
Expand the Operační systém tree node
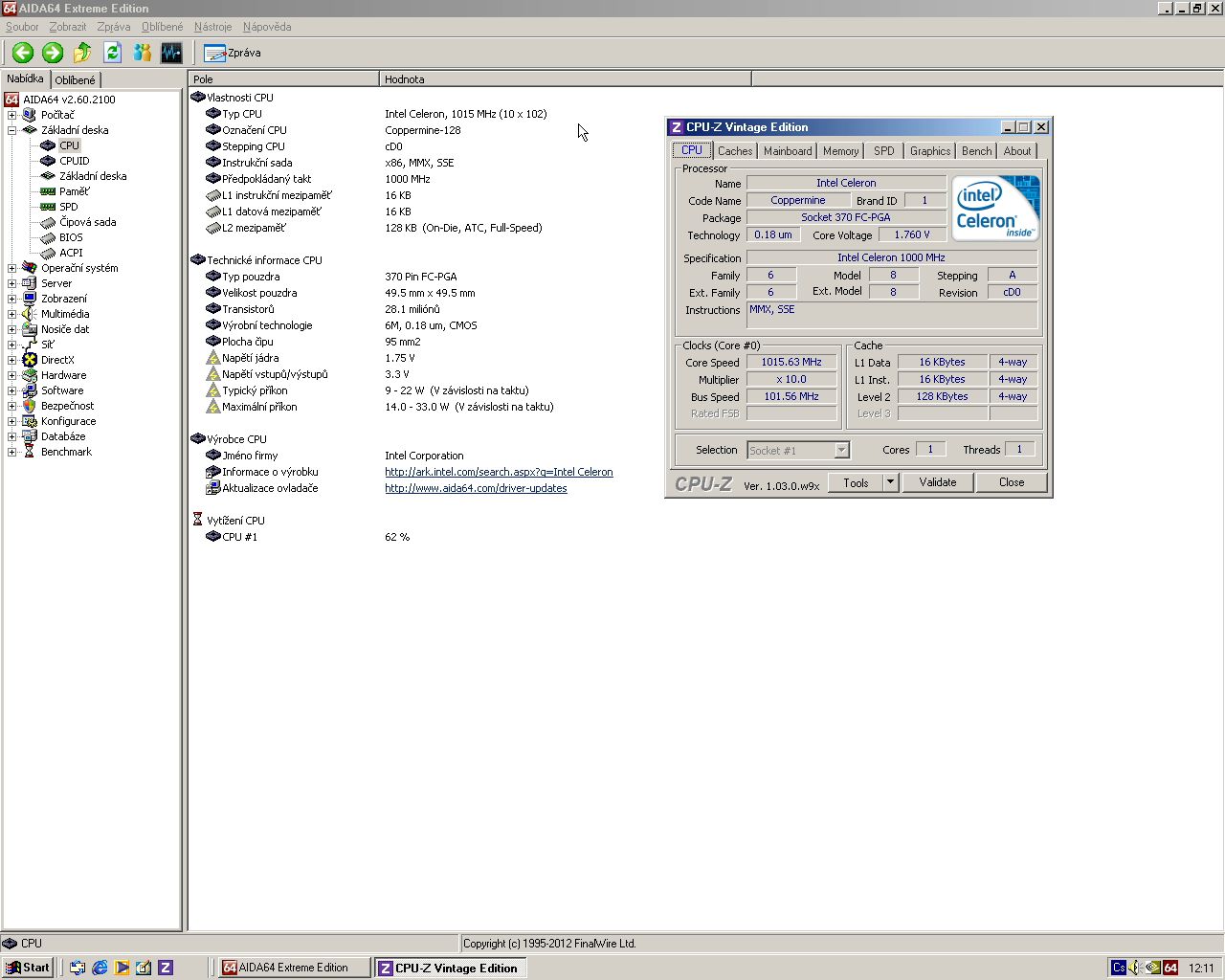tap(11, 268)
